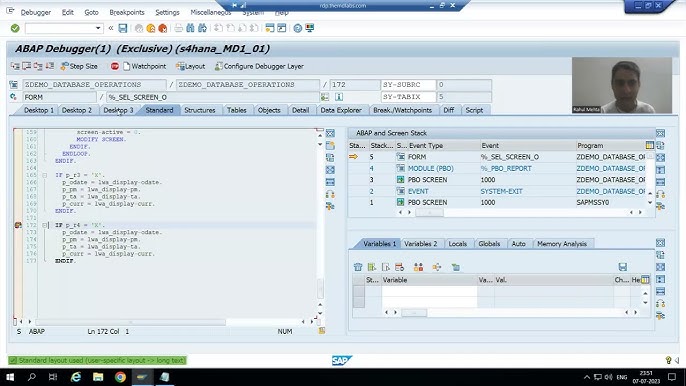Select the Locals variables tab

(458, 244)
